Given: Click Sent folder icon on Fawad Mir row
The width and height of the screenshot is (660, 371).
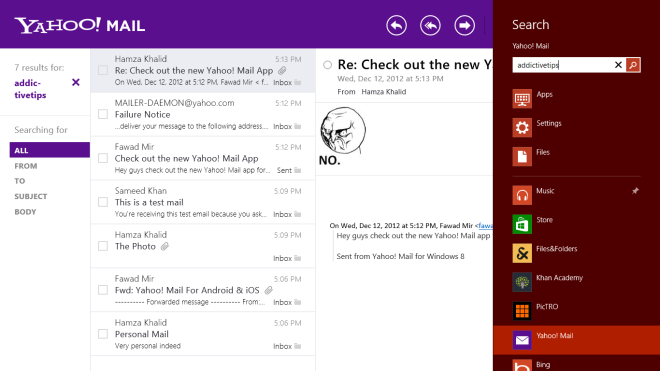Looking at the screenshot, I should [298, 170].
